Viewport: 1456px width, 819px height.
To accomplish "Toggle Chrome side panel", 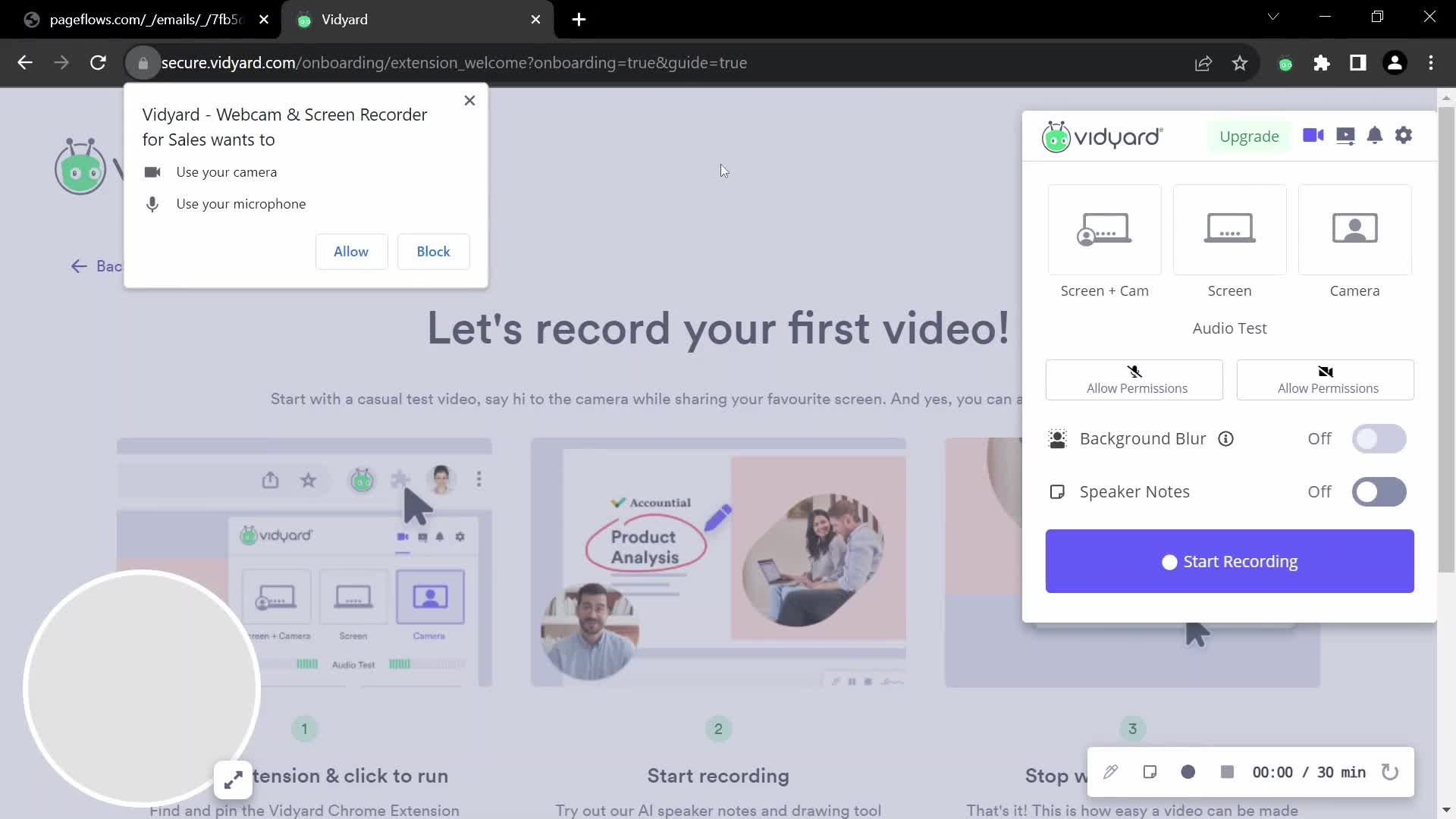I will pos(1358,63).
